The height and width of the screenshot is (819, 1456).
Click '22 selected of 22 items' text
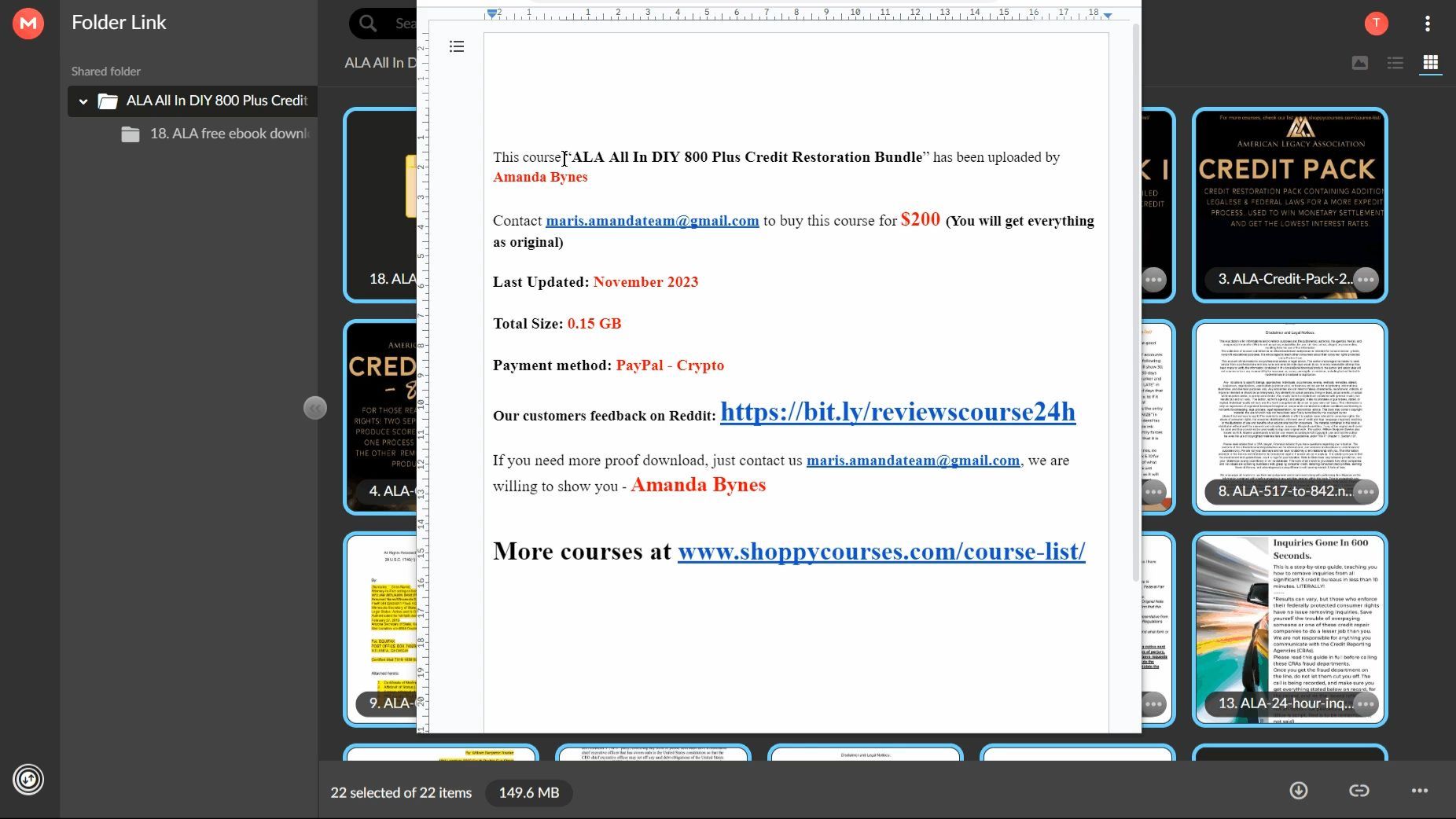(x=401, y=792)
